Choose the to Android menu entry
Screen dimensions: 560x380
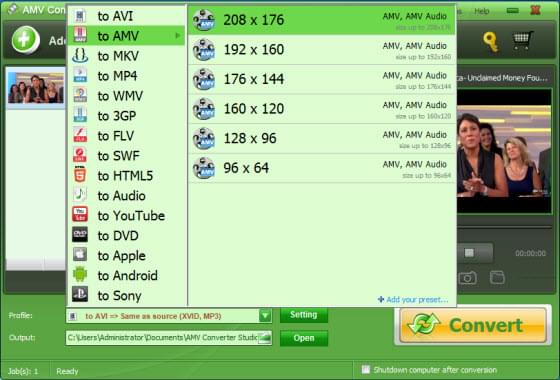pos(126,276)
